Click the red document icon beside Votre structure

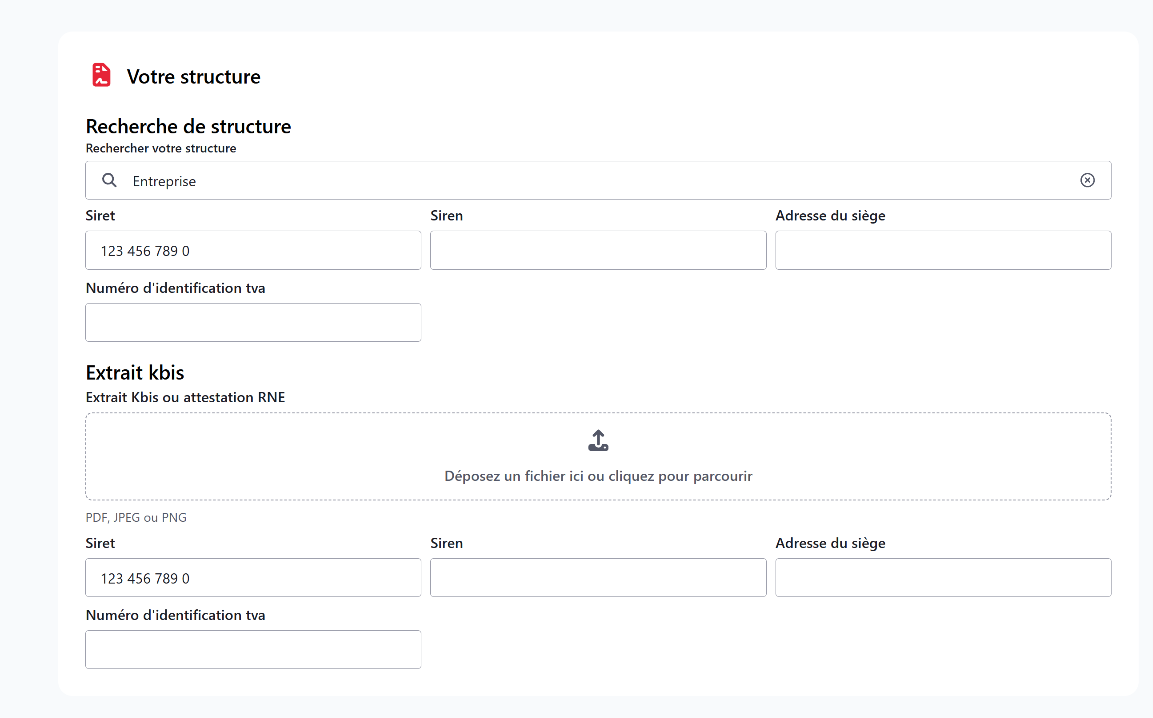point(101,75)
